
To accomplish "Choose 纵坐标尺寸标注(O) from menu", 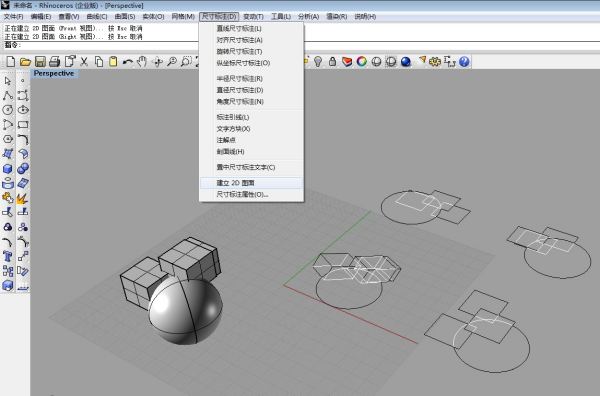I will (251, 63).
